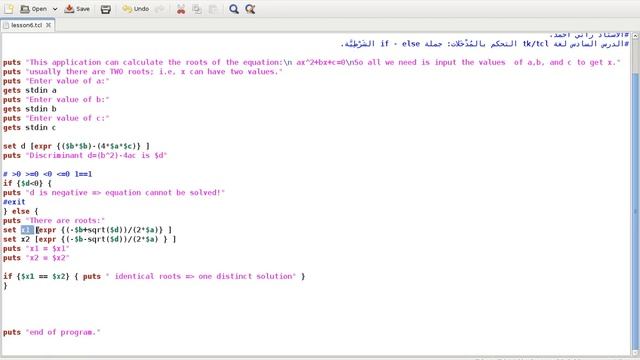Click the text 'Enter value of c:'
640x360 pixels.
(x=67, y=118)
